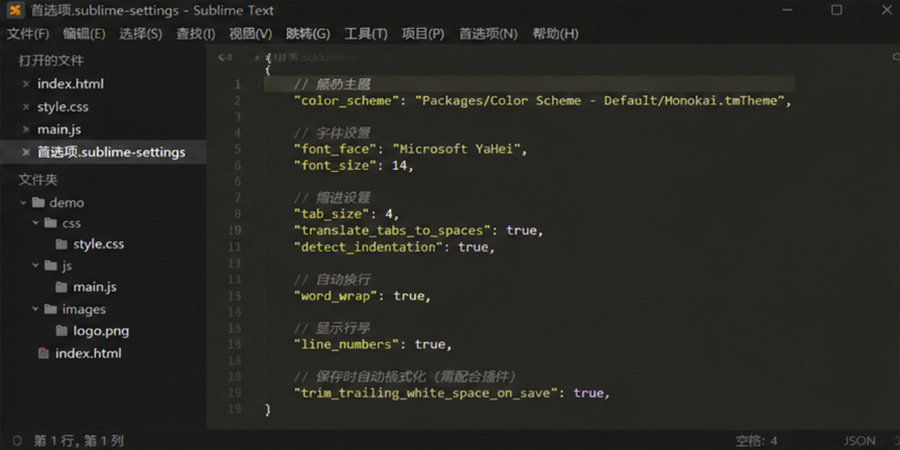Click the // 自动换行 comment line
Screen dimensions: 900x450
[332, 280]
